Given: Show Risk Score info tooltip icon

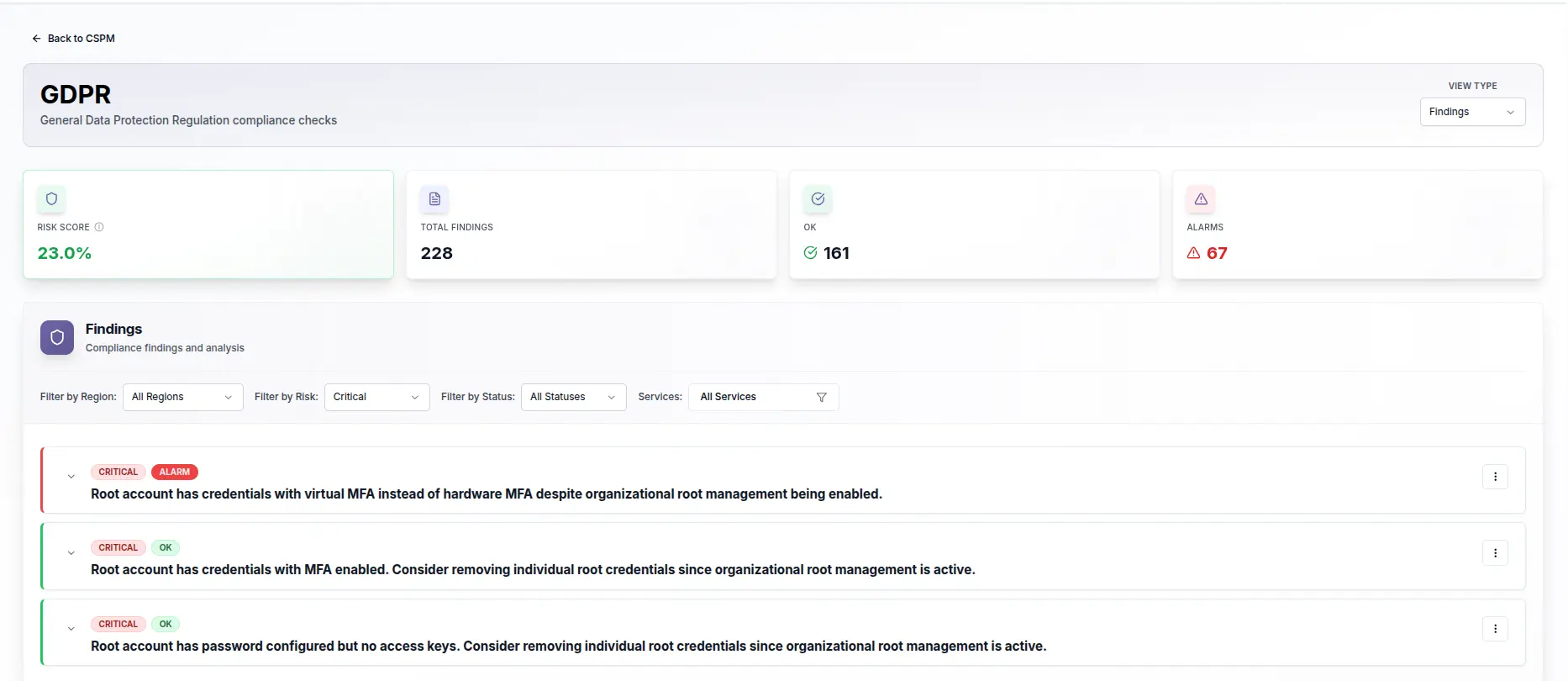Looking at the screenshot, I should pos(99,227).
